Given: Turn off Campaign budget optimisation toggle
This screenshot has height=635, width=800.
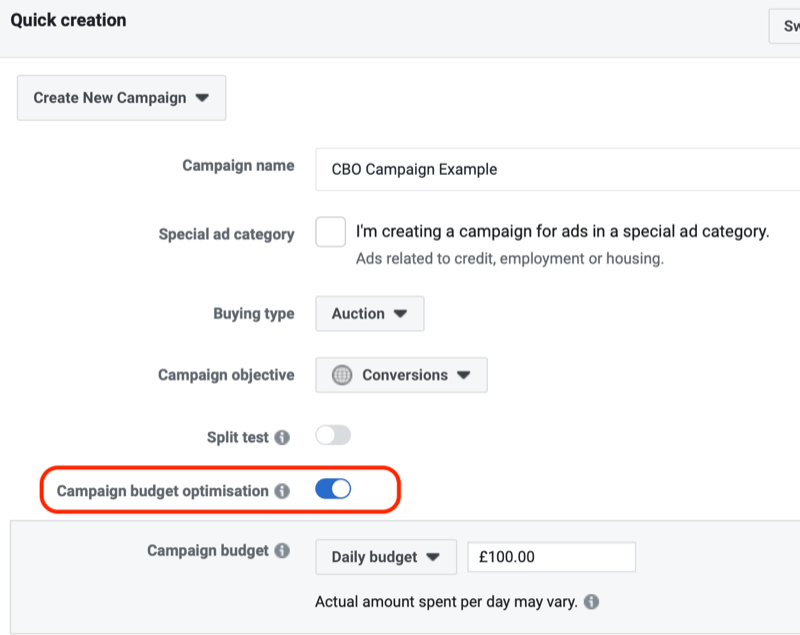Looking at the screenshot, I should [x=333, y=489].
